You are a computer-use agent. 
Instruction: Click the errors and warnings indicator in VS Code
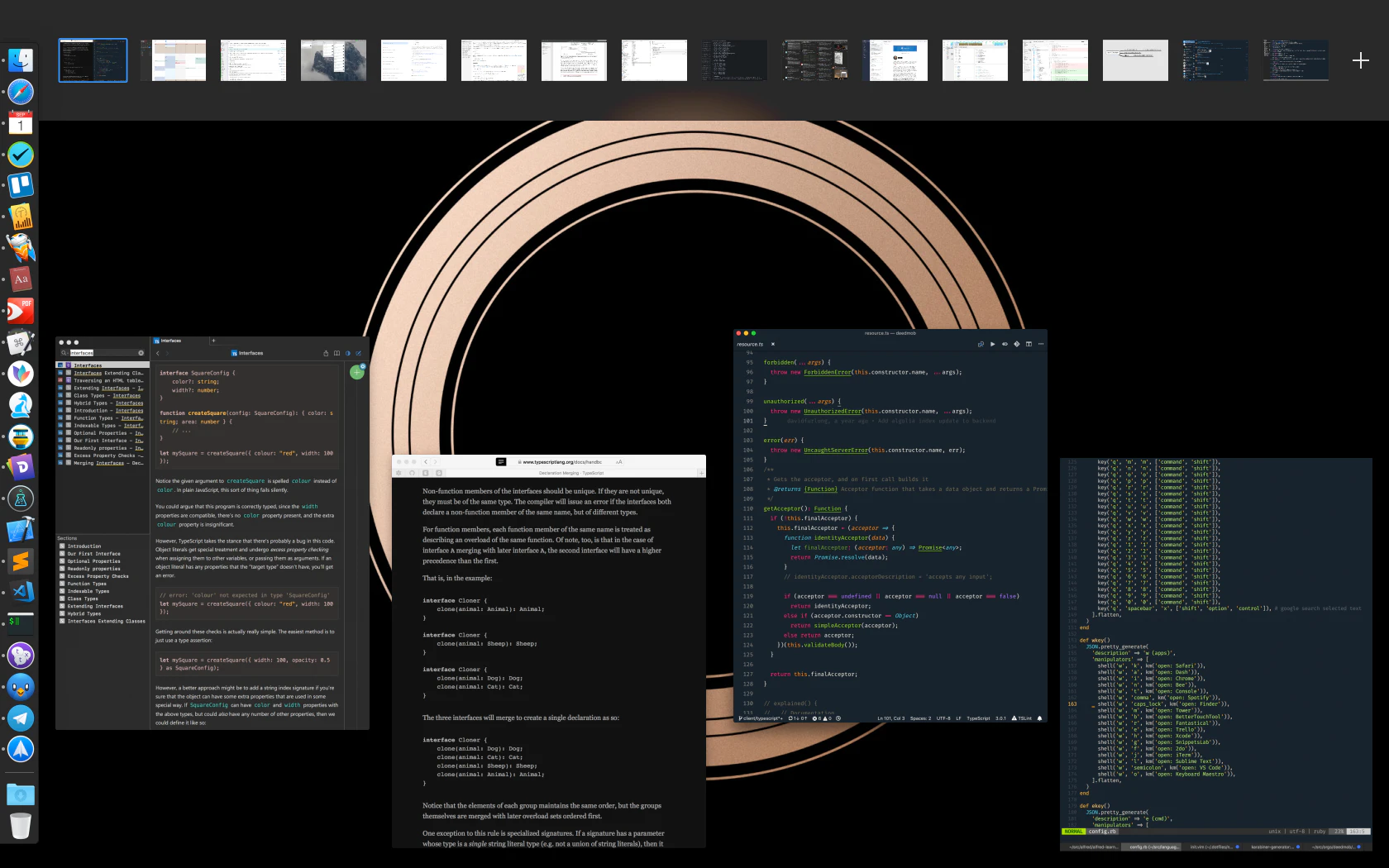[x=823, y=718]
